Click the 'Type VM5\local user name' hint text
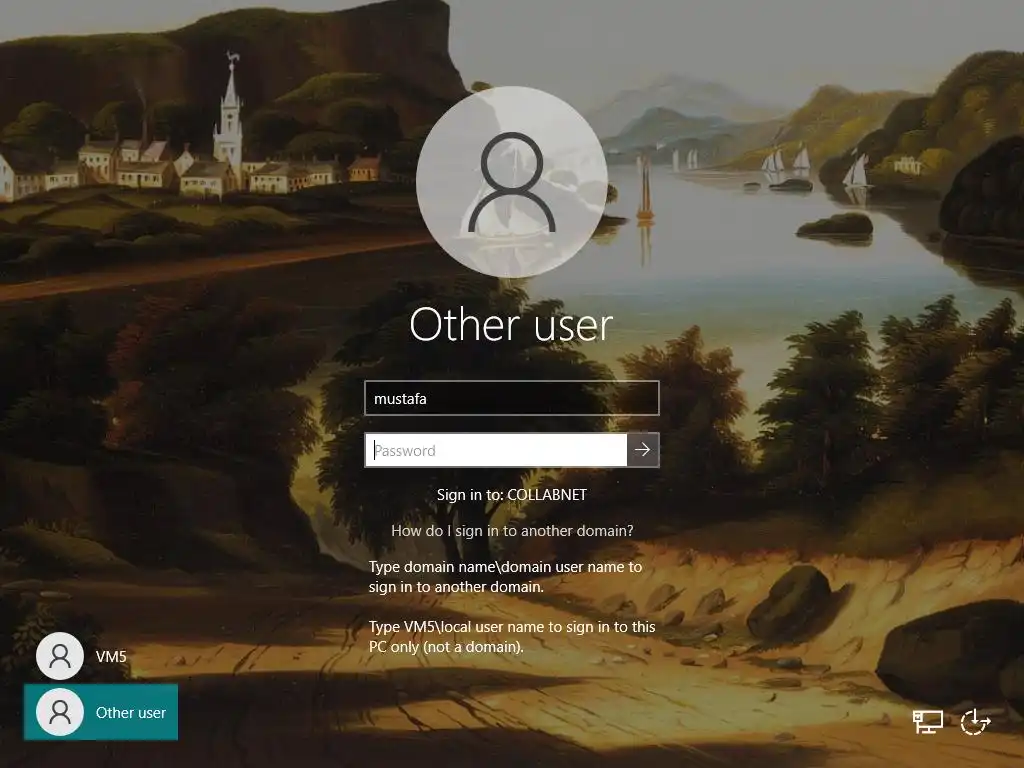The image size is (1024, 768). click(512, 637)
